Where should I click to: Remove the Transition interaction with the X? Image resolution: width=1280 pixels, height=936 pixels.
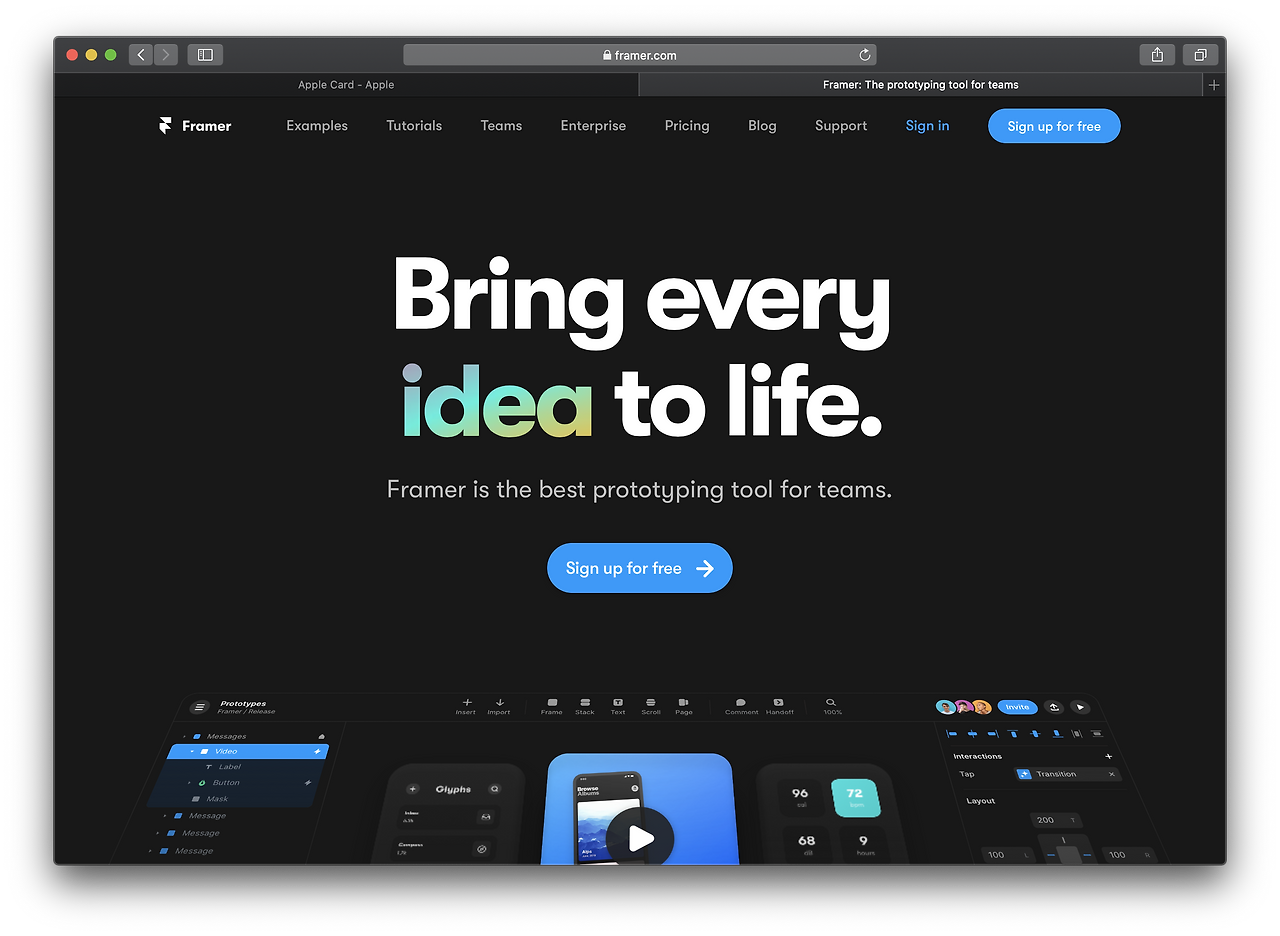(x=1111, y=774)
